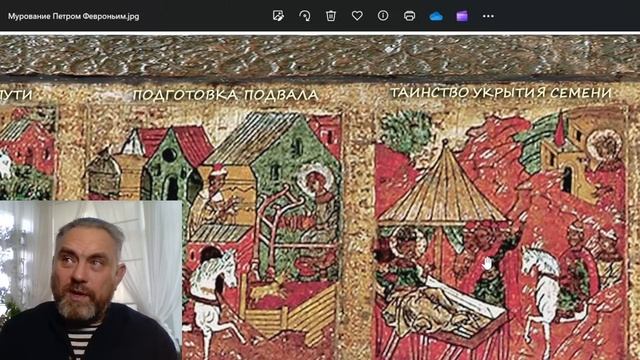Click file name 'Мурование Петром Февроньим.jpg'
Image resolution: width=640 pixels, height=360 pixels.
(73, 16)
